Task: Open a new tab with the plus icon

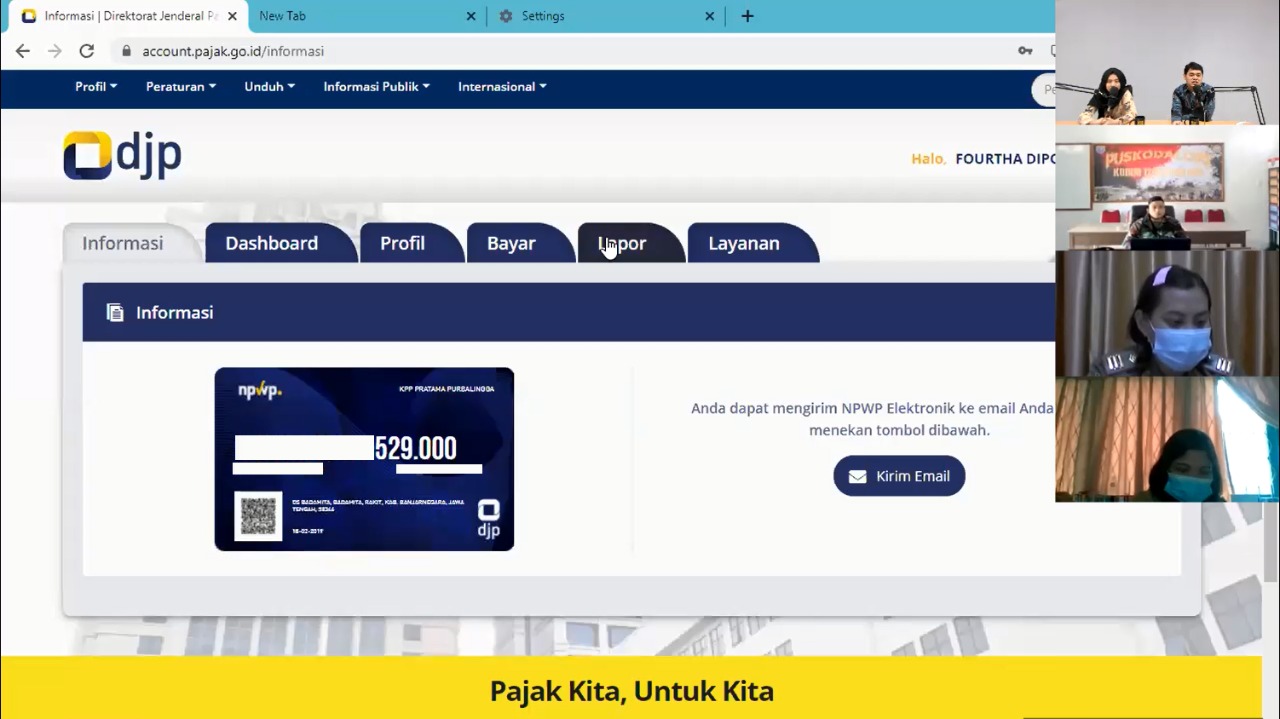Action: click(747, 16)
